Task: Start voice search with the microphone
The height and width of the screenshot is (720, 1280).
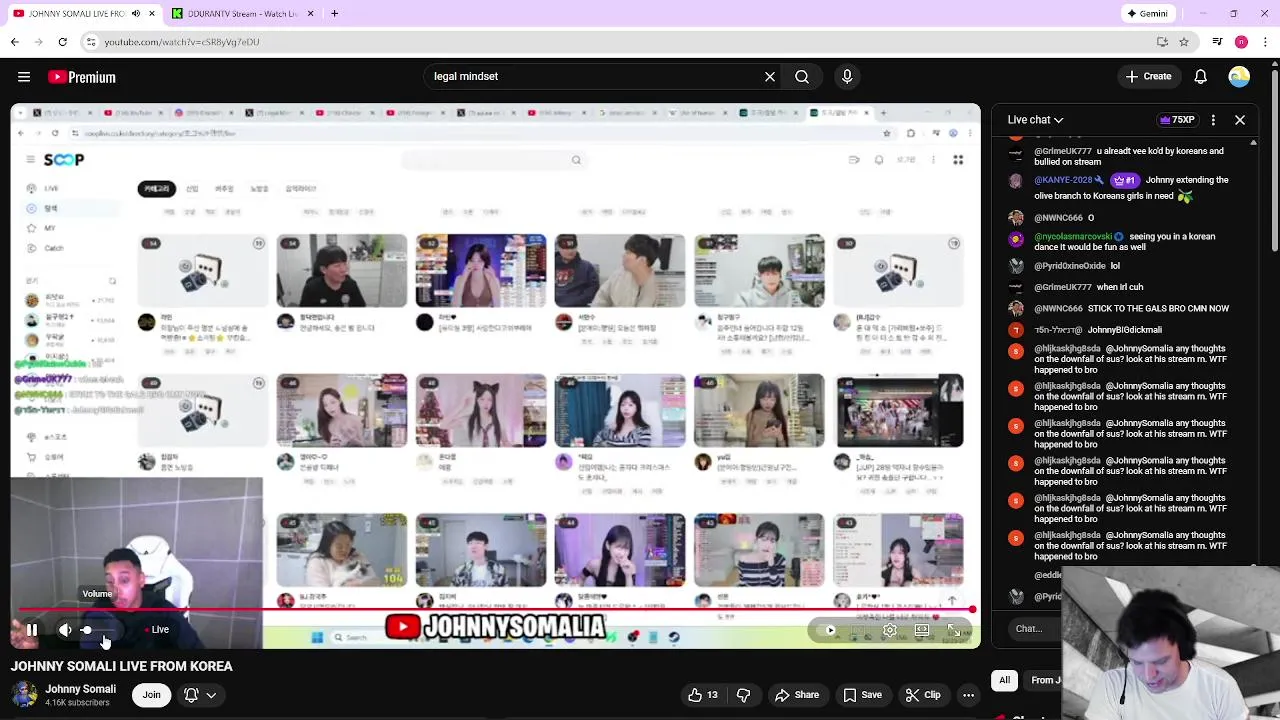Action: pyautogui.click(x=847, y=76)
